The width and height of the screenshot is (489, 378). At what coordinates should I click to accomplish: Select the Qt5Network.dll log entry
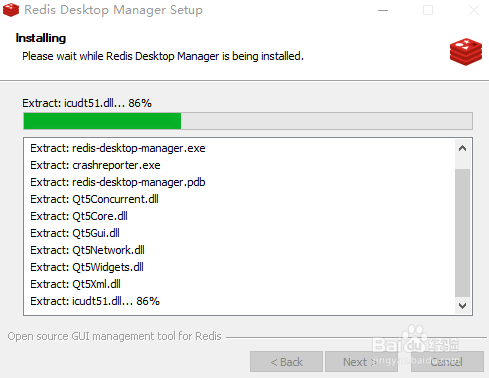[87, 250]
